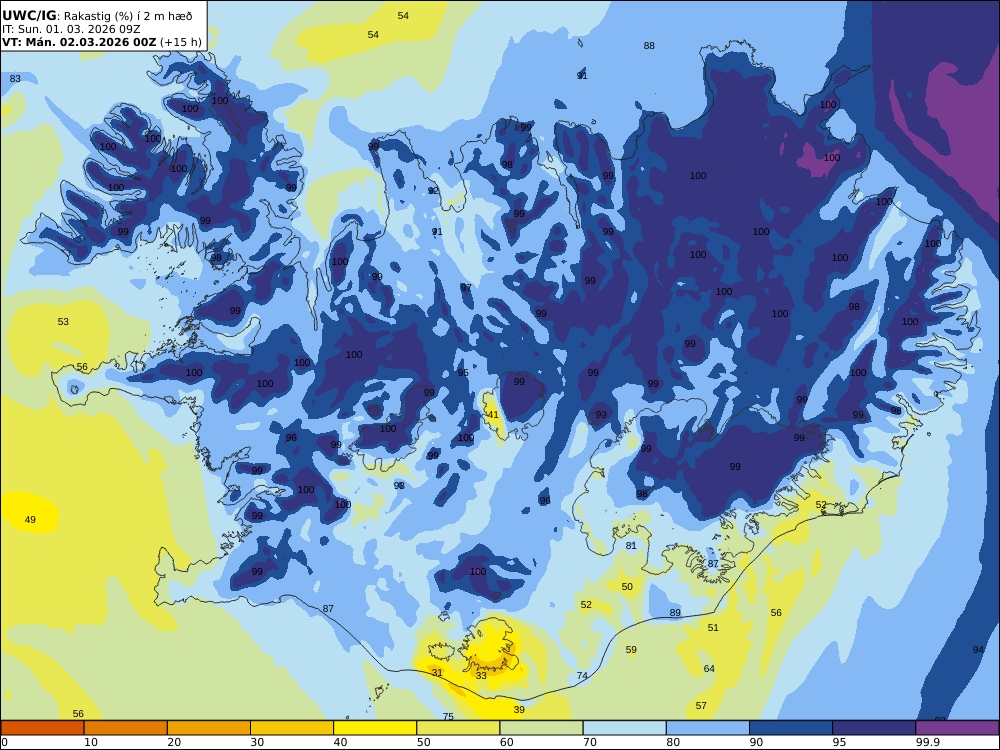Click the purple above-99.9 legend swatch
Viewport: 1000px width, 750px height.
tap(957, 728)
